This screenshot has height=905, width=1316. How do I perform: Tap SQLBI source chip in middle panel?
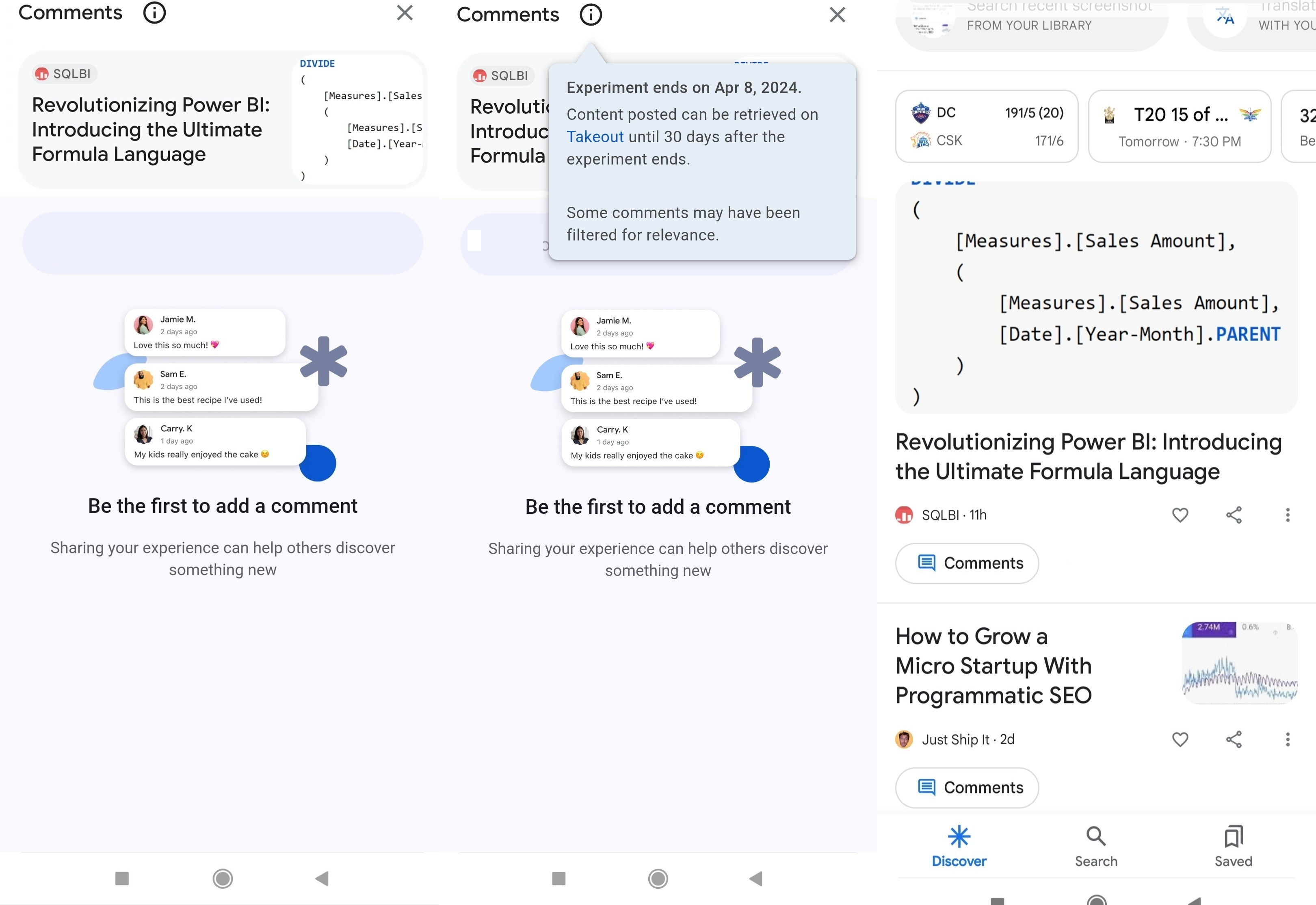pos(502,76)
